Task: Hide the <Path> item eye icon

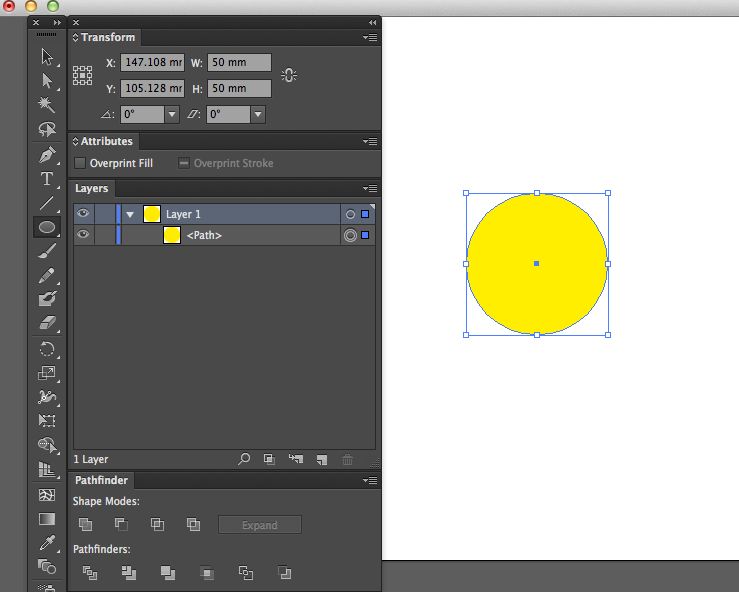Action: click(x=83, y=234)
